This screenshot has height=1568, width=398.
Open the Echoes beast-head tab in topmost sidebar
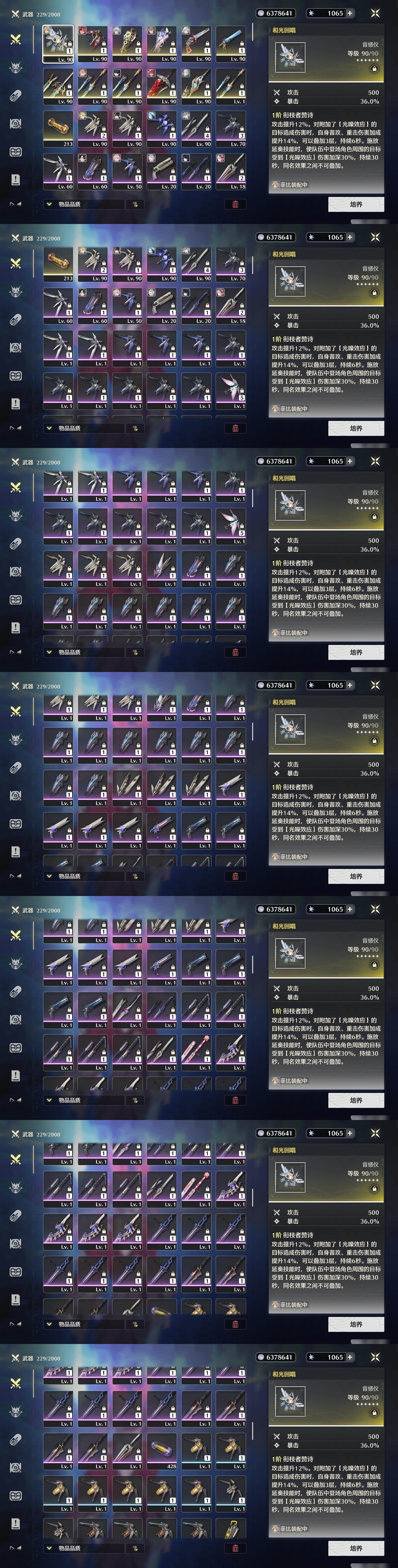click(16, 67)
